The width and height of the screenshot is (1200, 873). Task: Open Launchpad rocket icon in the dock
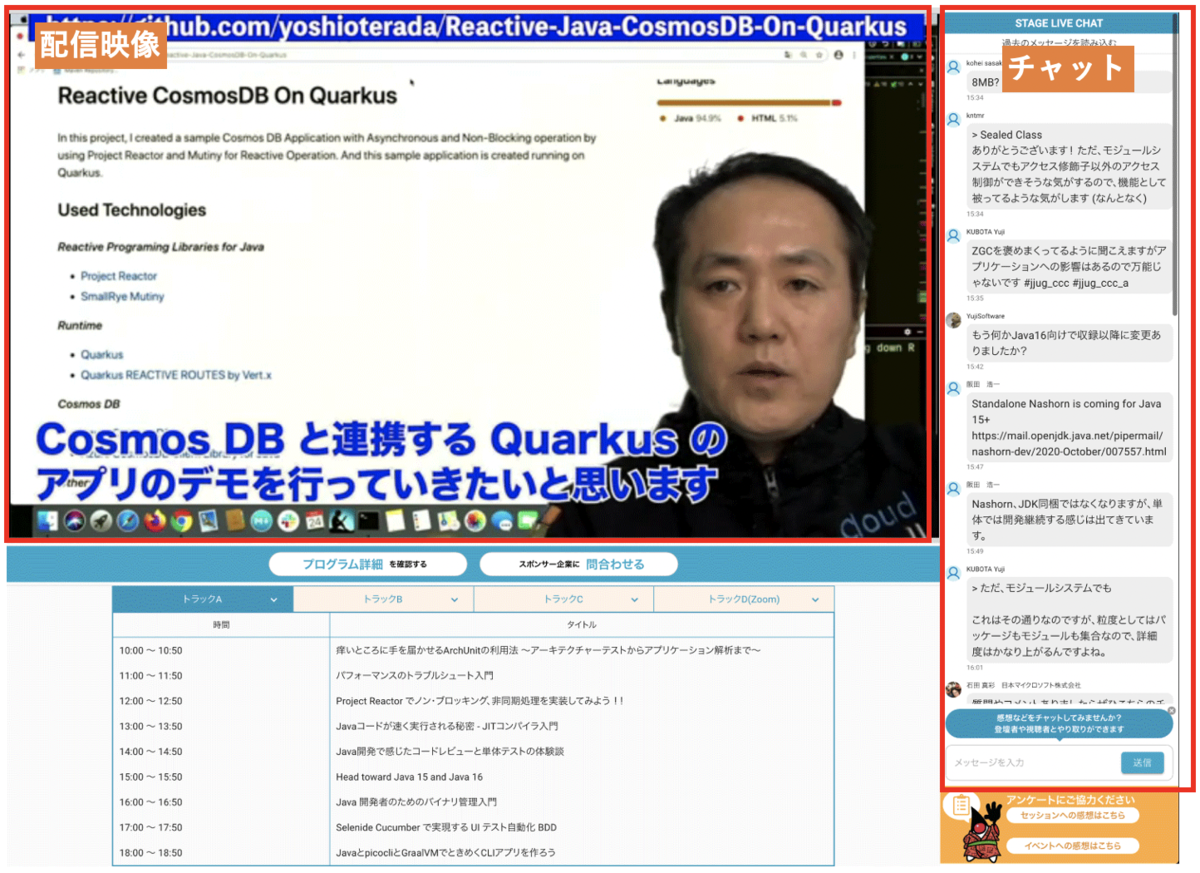(x=101, y=521)
